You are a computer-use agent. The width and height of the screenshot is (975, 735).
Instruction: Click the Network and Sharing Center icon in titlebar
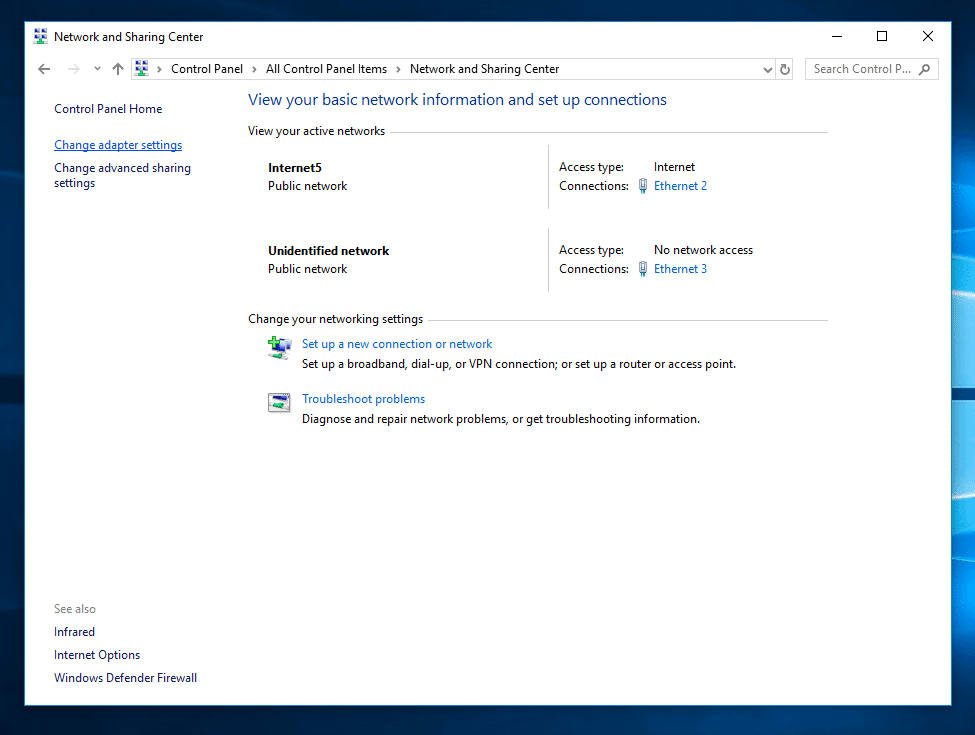[40, 36]
